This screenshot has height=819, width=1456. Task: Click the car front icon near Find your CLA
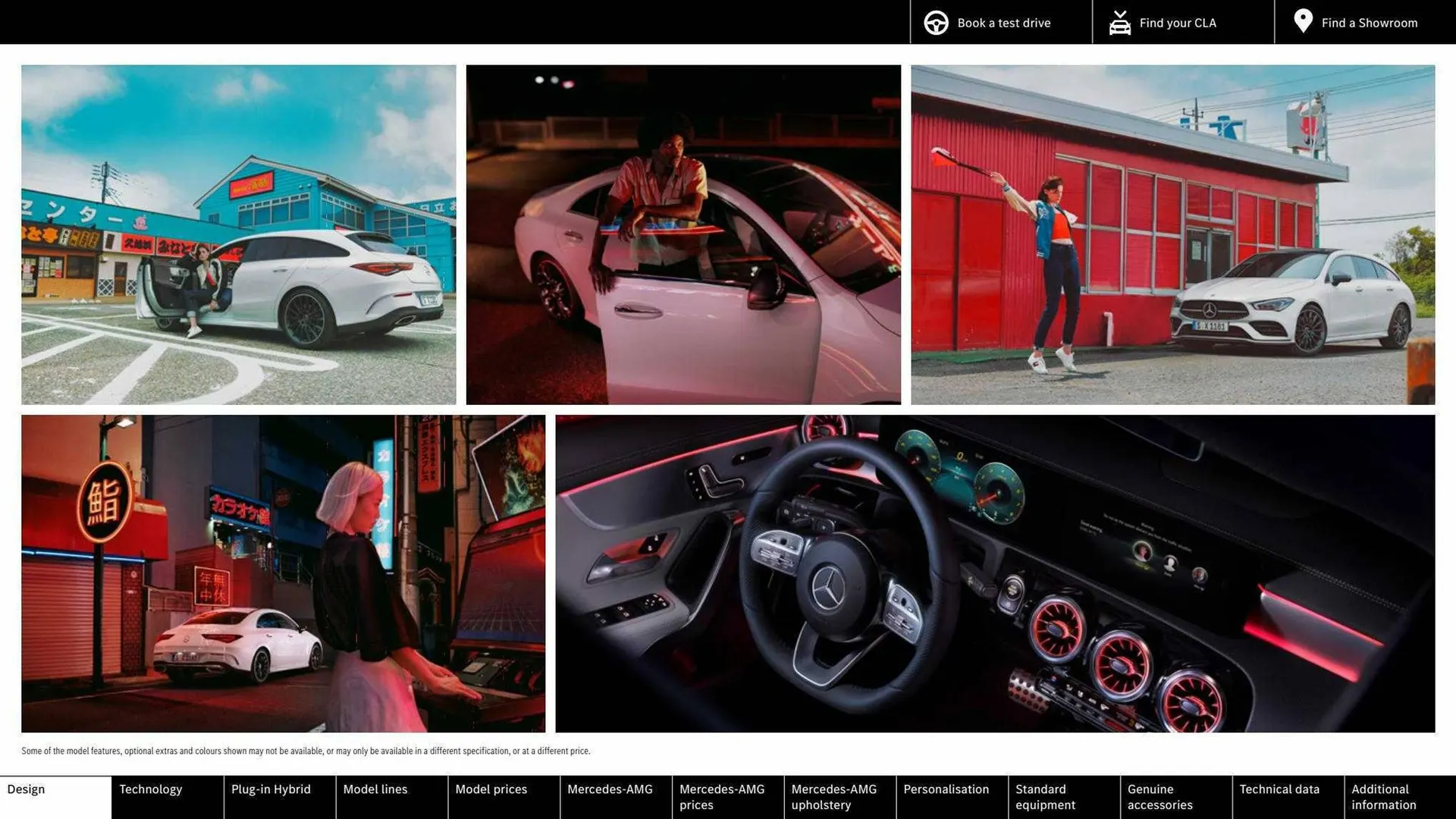(x=1120, y=22)
